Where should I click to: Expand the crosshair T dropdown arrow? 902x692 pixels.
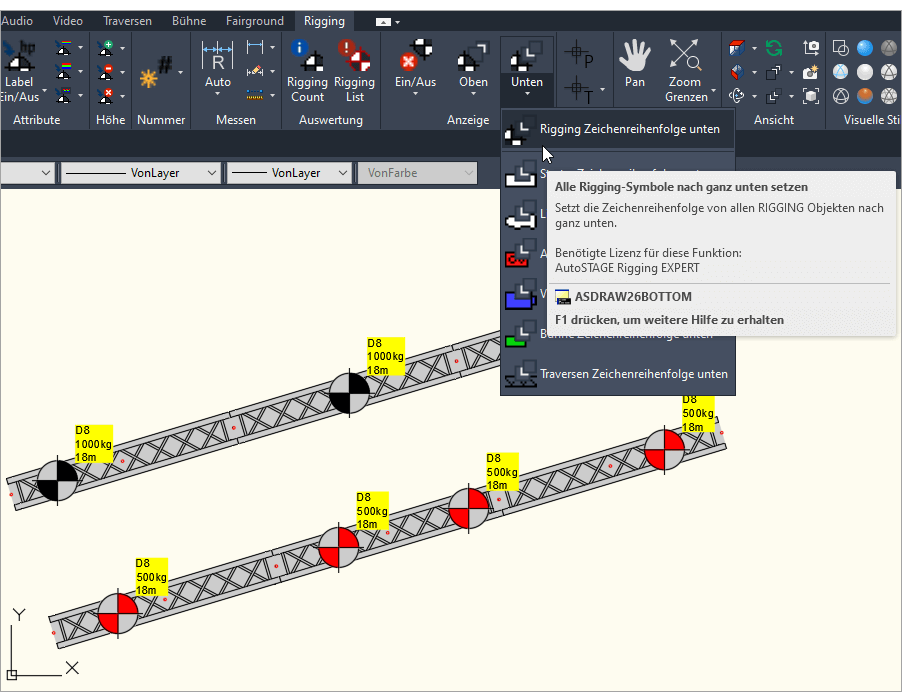[x=602, y=89]
